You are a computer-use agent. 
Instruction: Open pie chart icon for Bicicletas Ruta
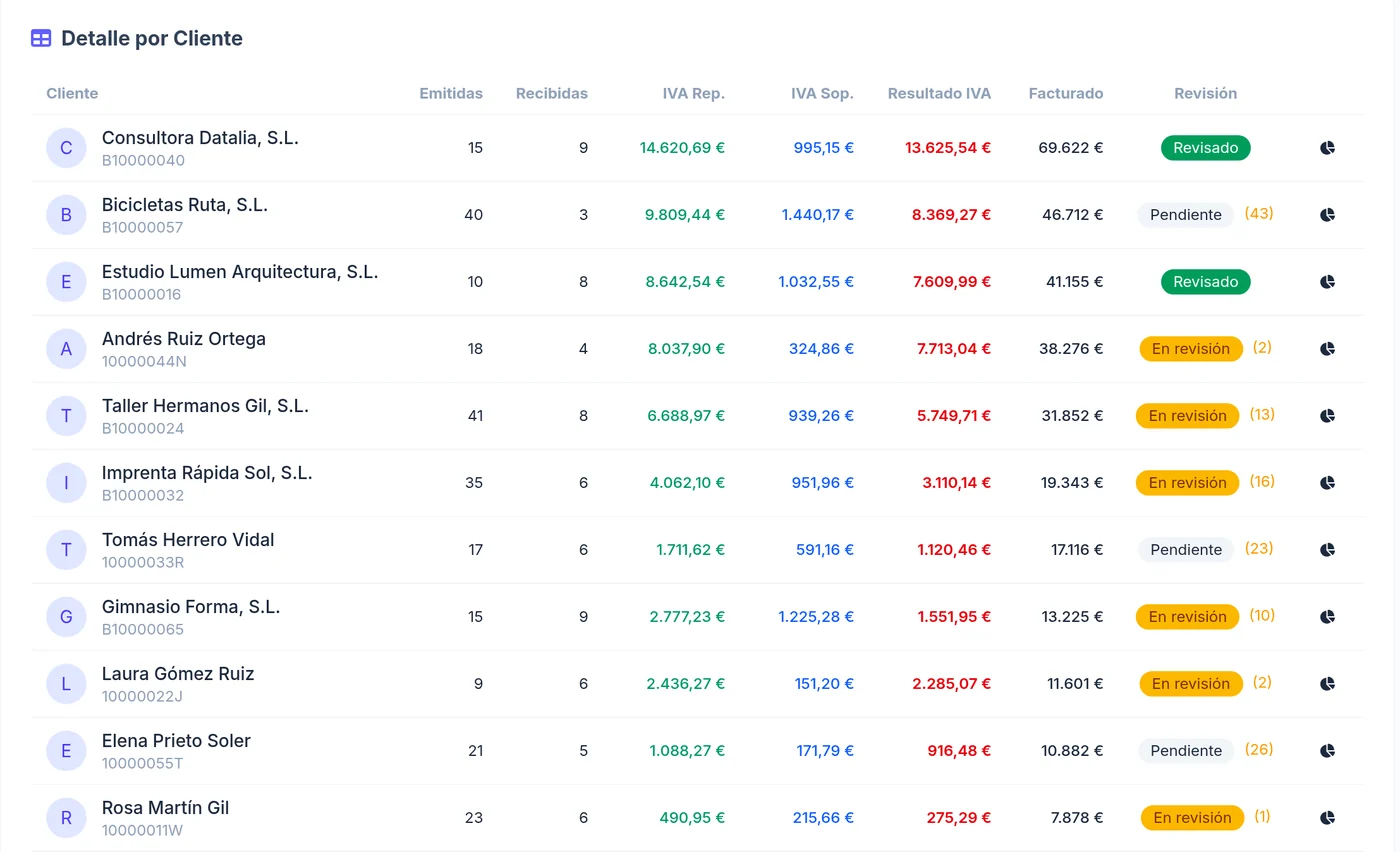[x=1327, y=215]
